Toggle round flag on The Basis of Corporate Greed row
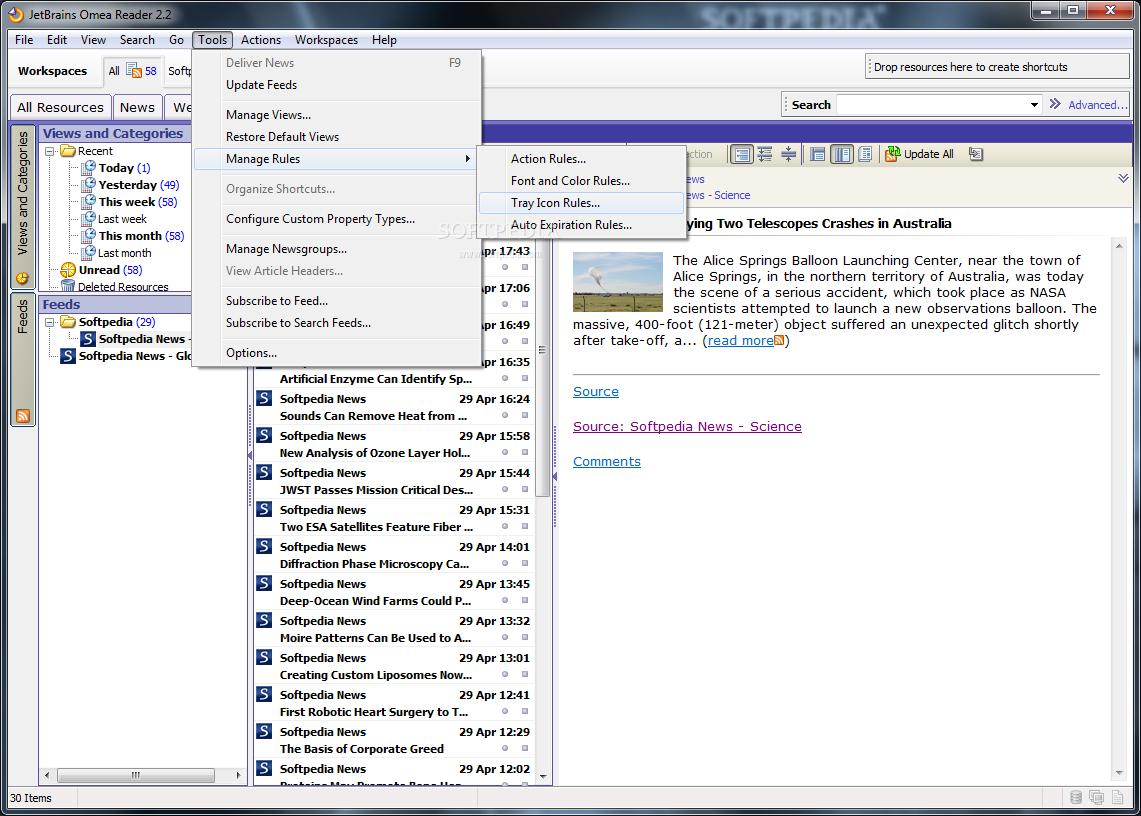 [504, 748]
